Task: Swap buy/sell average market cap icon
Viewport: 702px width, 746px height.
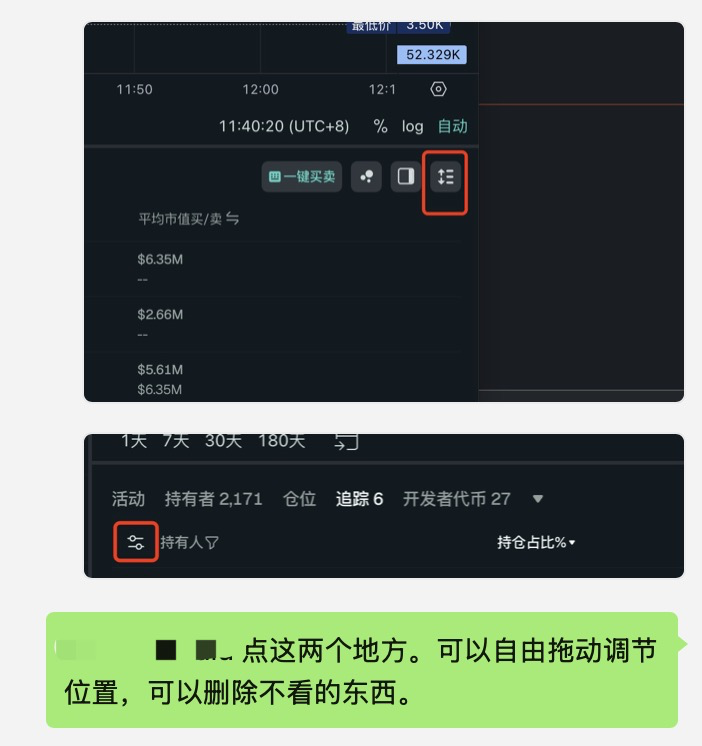Action: 233,218
